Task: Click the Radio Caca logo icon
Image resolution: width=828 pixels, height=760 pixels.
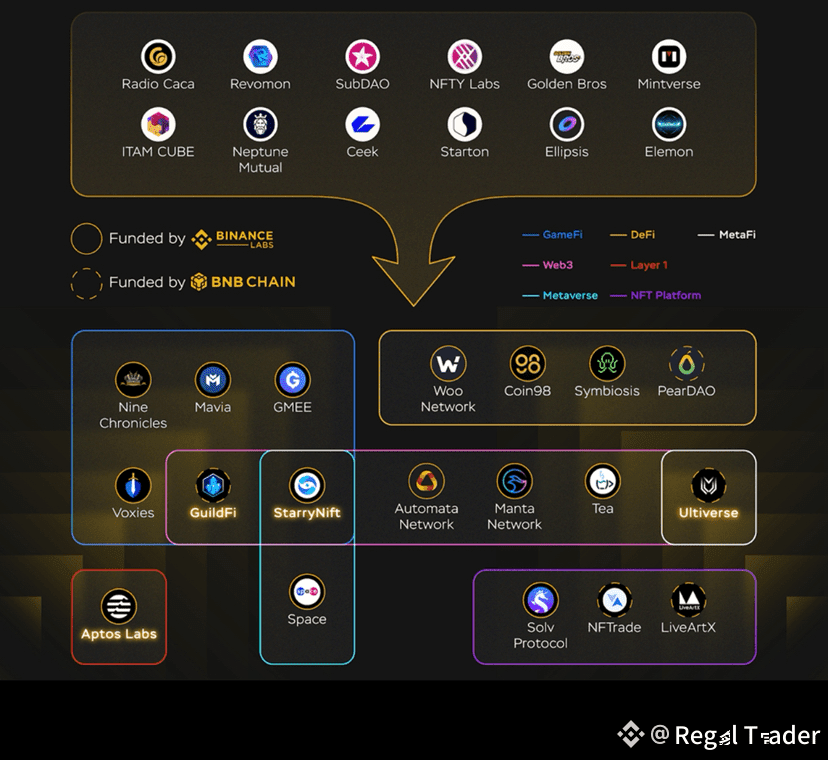Action: pos(158,57)
